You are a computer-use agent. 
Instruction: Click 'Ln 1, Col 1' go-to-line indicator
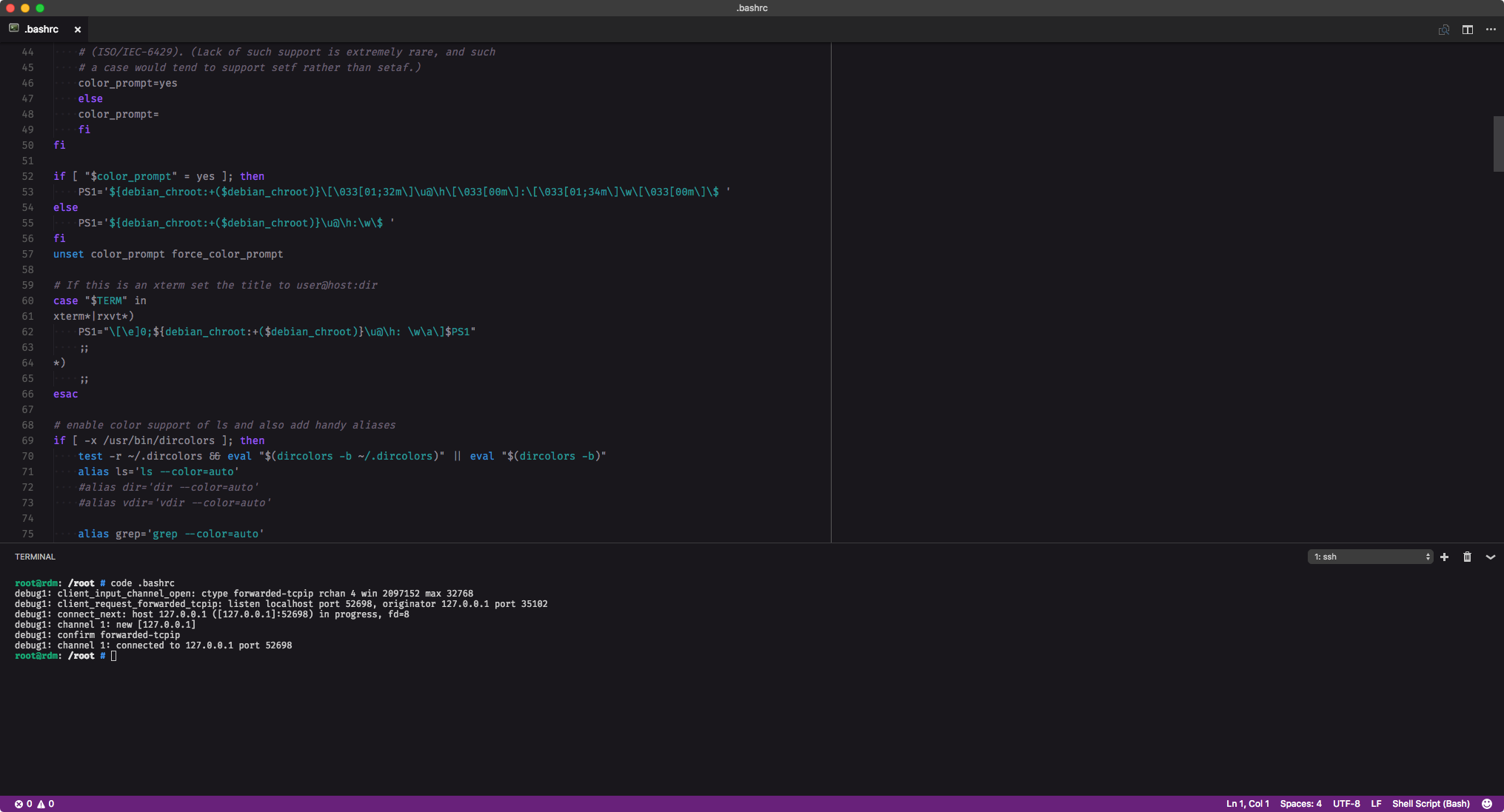1247,804
